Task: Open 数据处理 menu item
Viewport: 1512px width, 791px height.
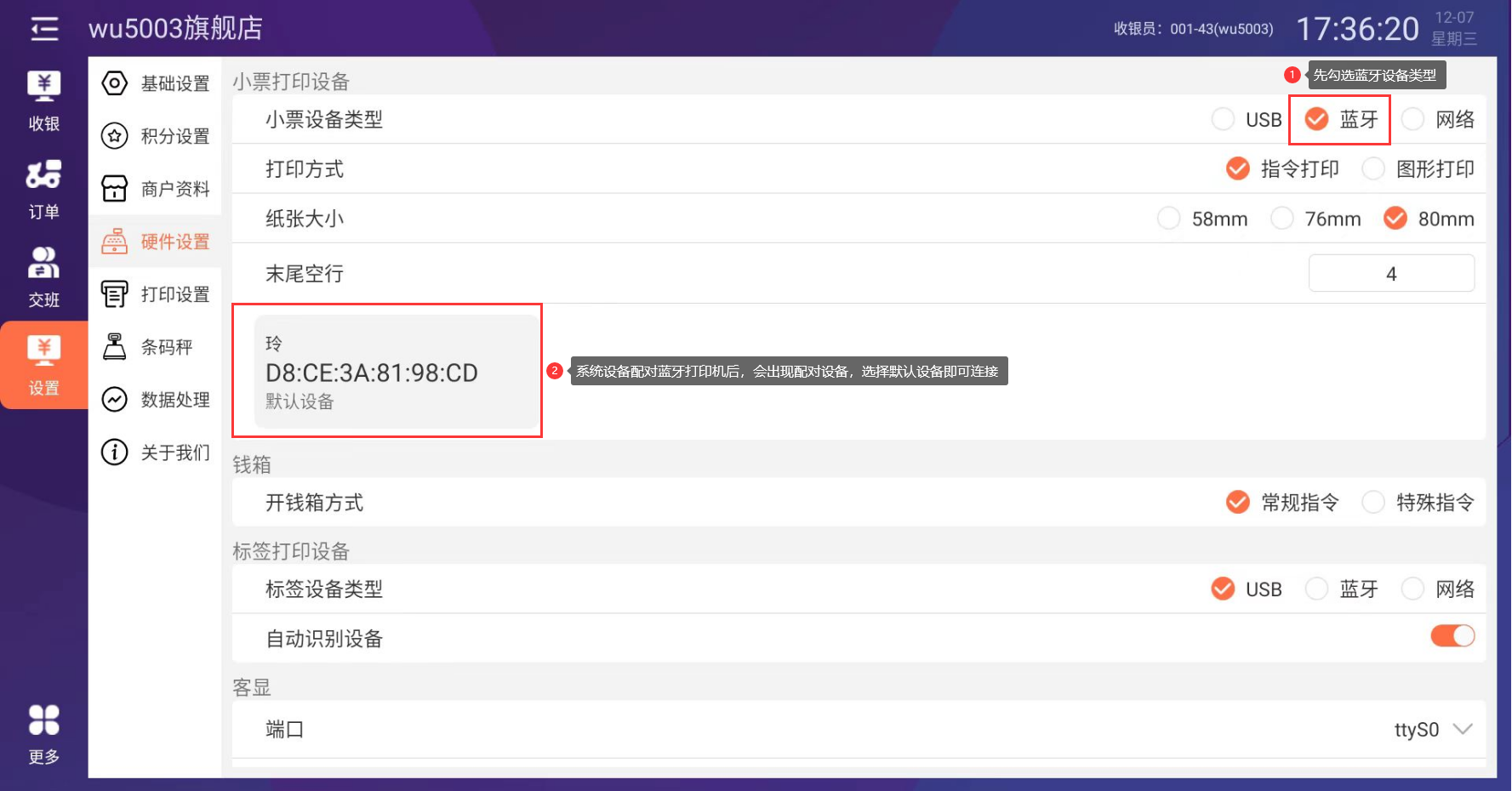Action: coord(156,400)
